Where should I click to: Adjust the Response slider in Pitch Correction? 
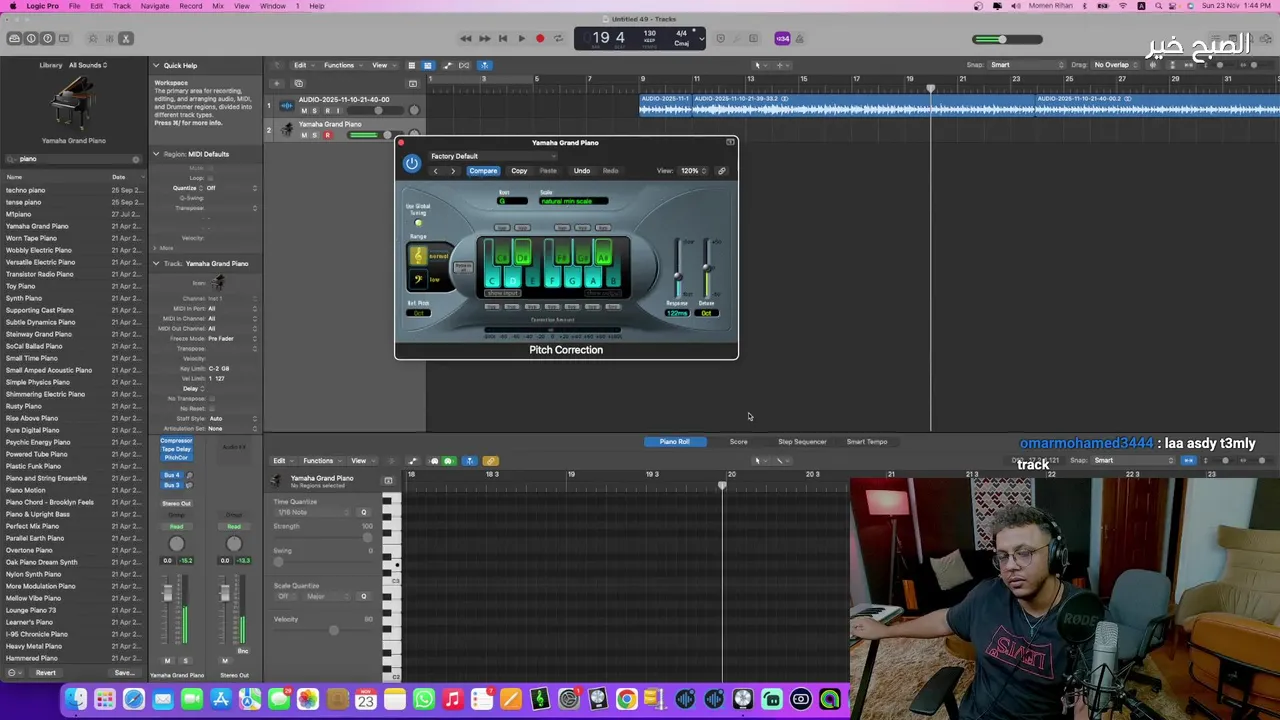(678, 277)
